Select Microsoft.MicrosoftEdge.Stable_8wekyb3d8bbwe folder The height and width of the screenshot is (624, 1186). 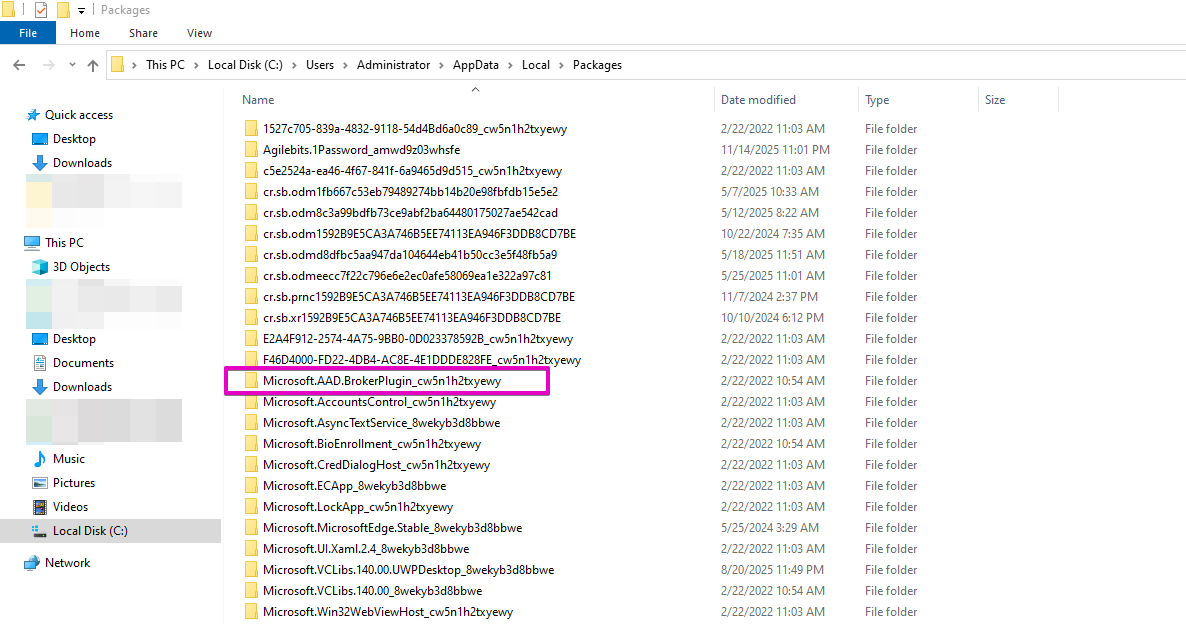point(393,528)
